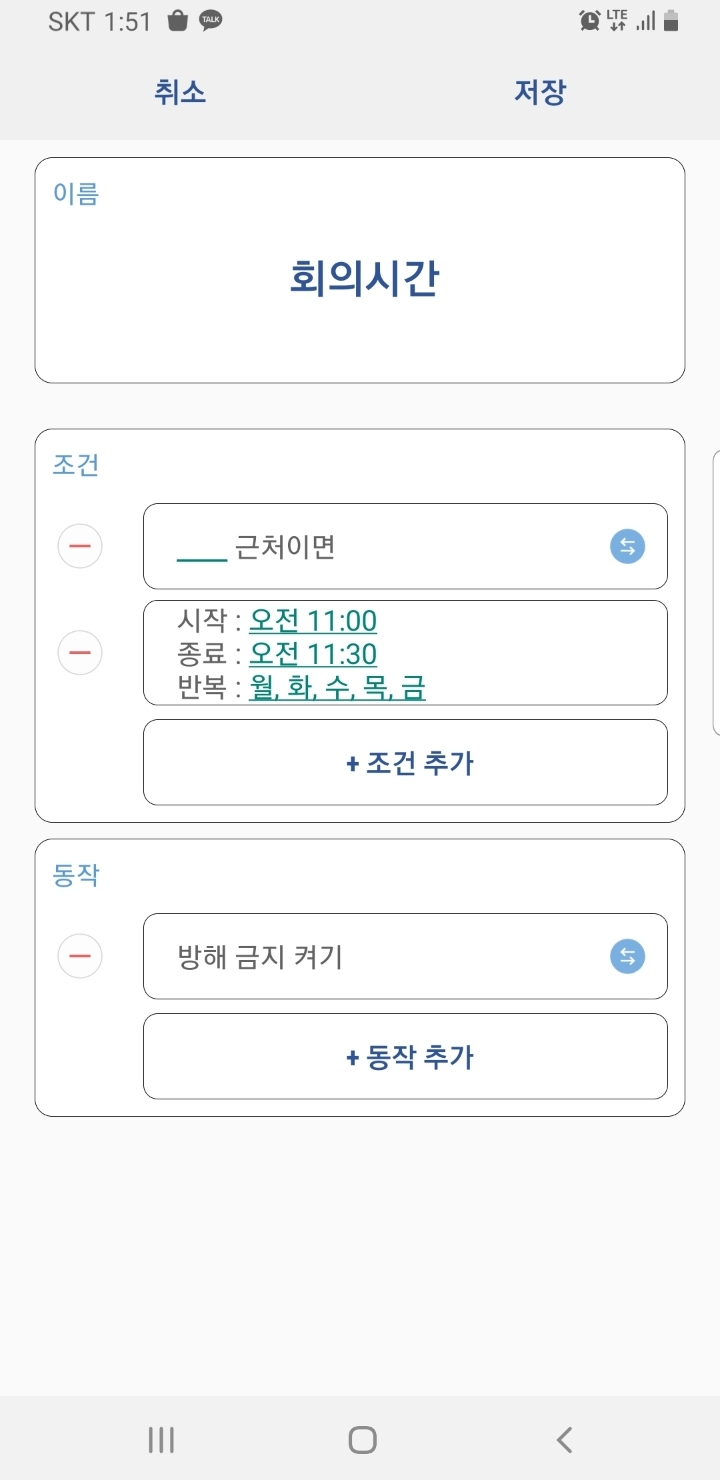Remove the '근처이면' location condition
Image resolution: width=720 pixels, height=1480 pixels.
coord(80,546)
